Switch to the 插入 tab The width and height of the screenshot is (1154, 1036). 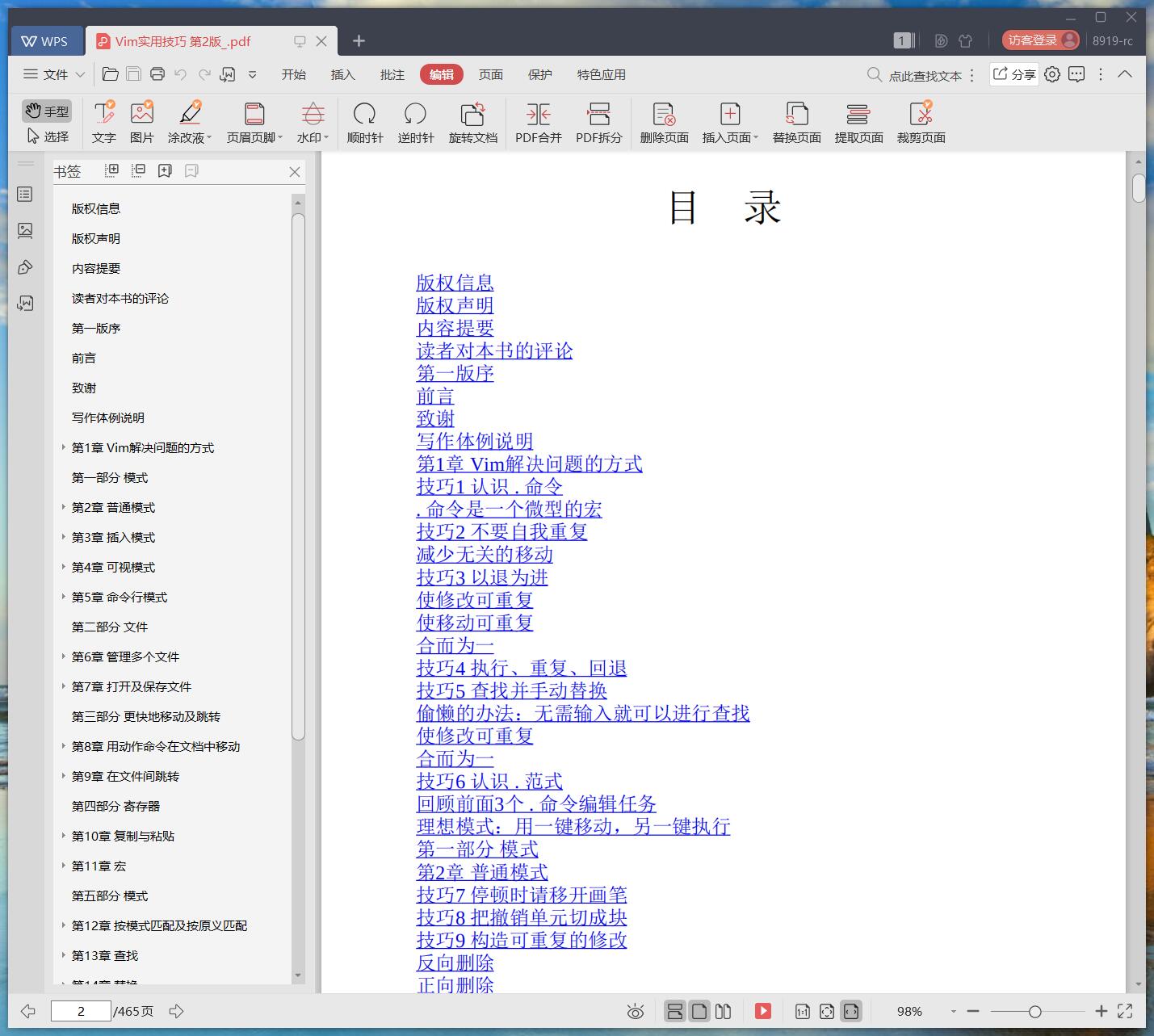tap(343, 74)
